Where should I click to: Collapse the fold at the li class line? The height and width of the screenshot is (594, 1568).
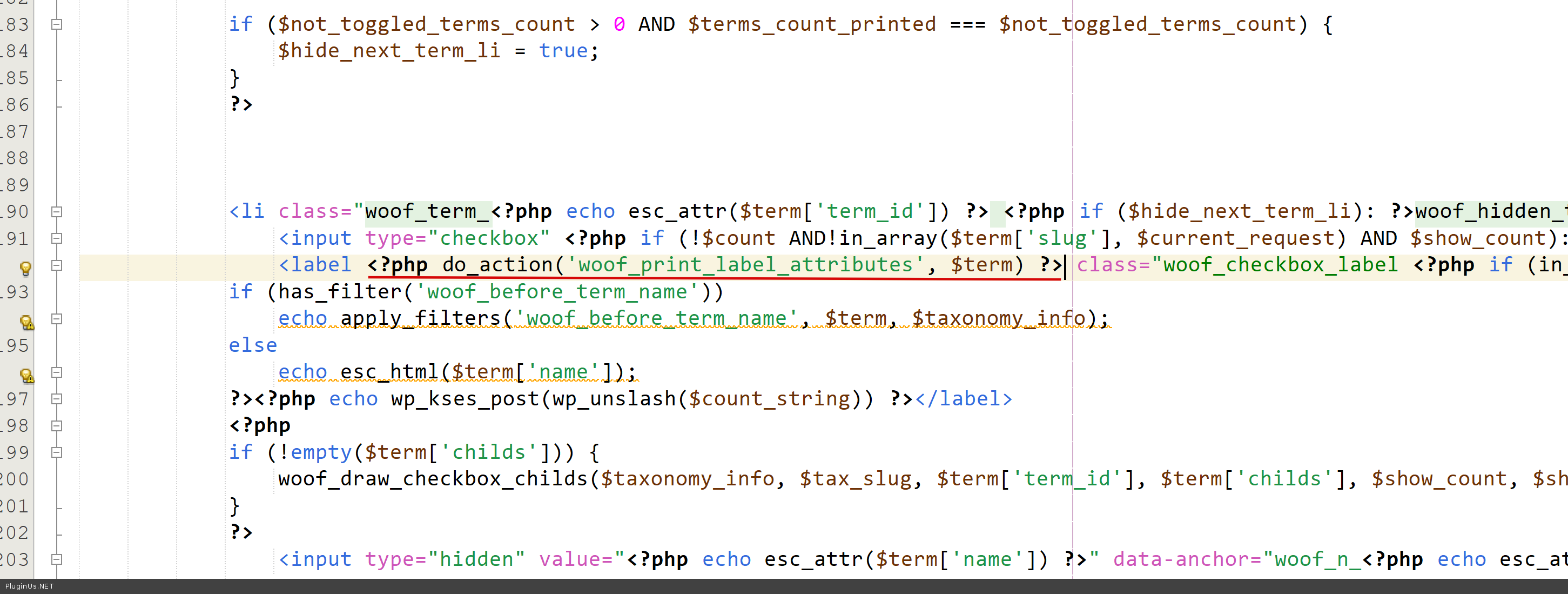[x=57, y=211]
